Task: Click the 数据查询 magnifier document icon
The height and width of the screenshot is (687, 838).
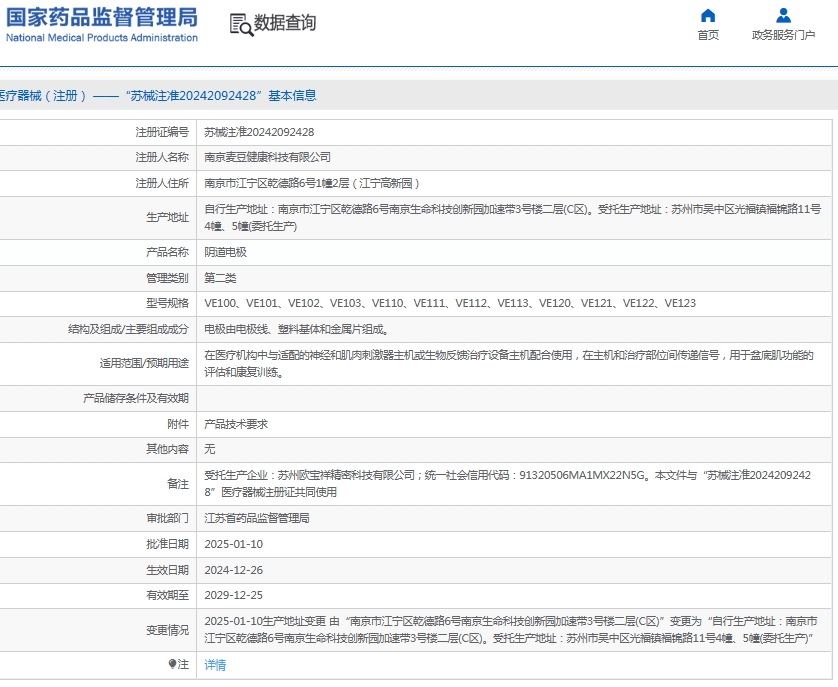Action: tap(240, 23)
